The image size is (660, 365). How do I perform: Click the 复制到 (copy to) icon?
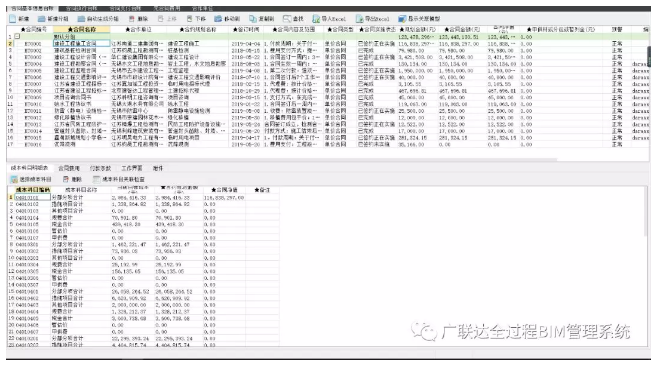coord(253,19)
